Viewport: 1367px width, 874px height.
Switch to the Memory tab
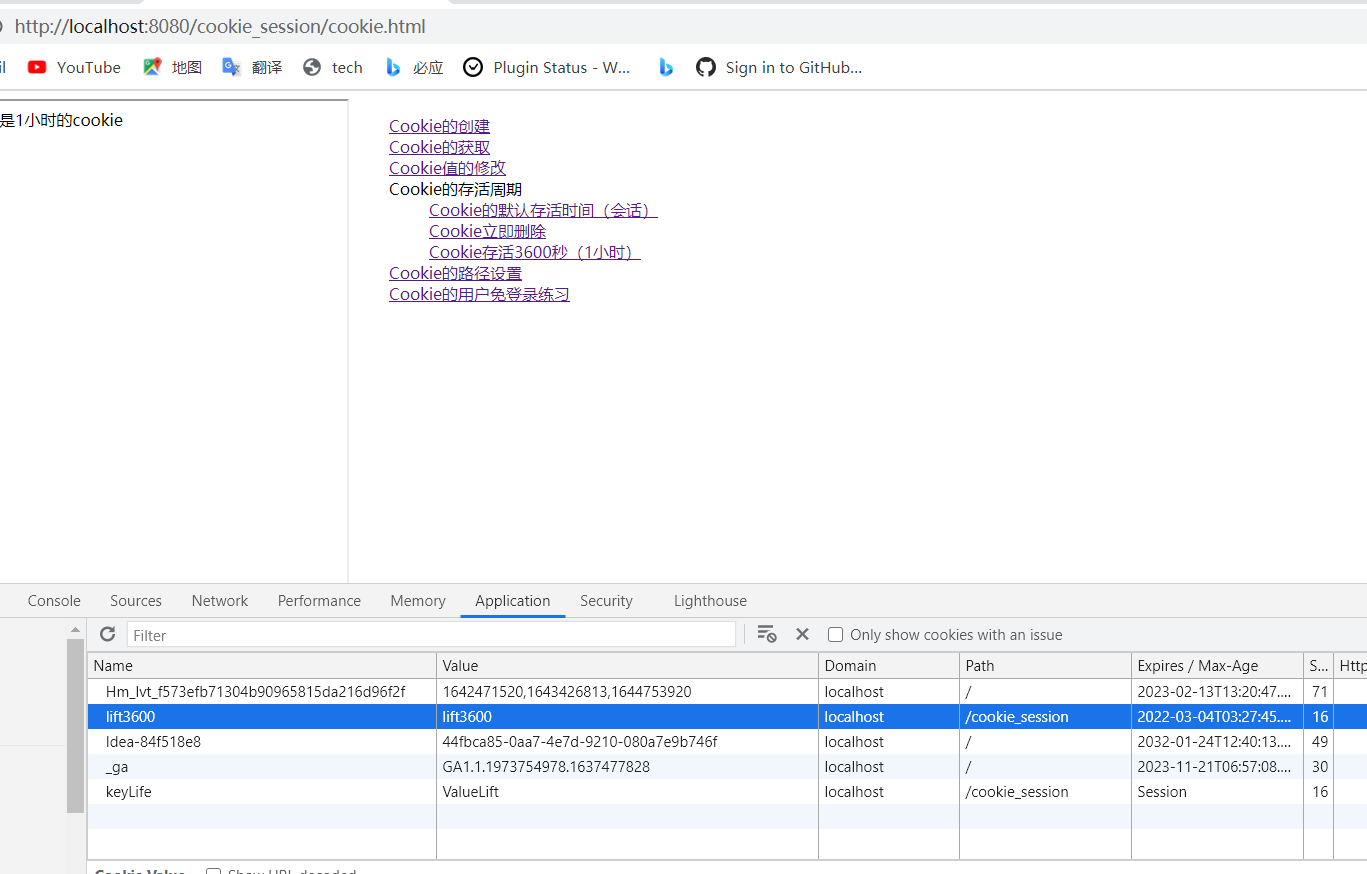point(418,601)
